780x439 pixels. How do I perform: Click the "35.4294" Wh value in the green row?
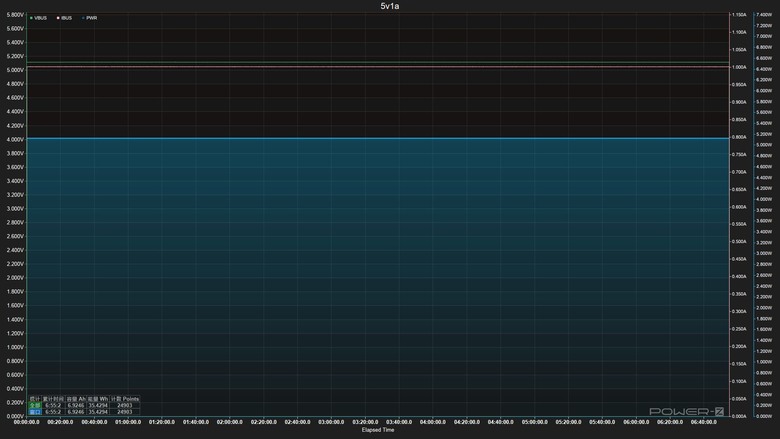coord(98,405)
